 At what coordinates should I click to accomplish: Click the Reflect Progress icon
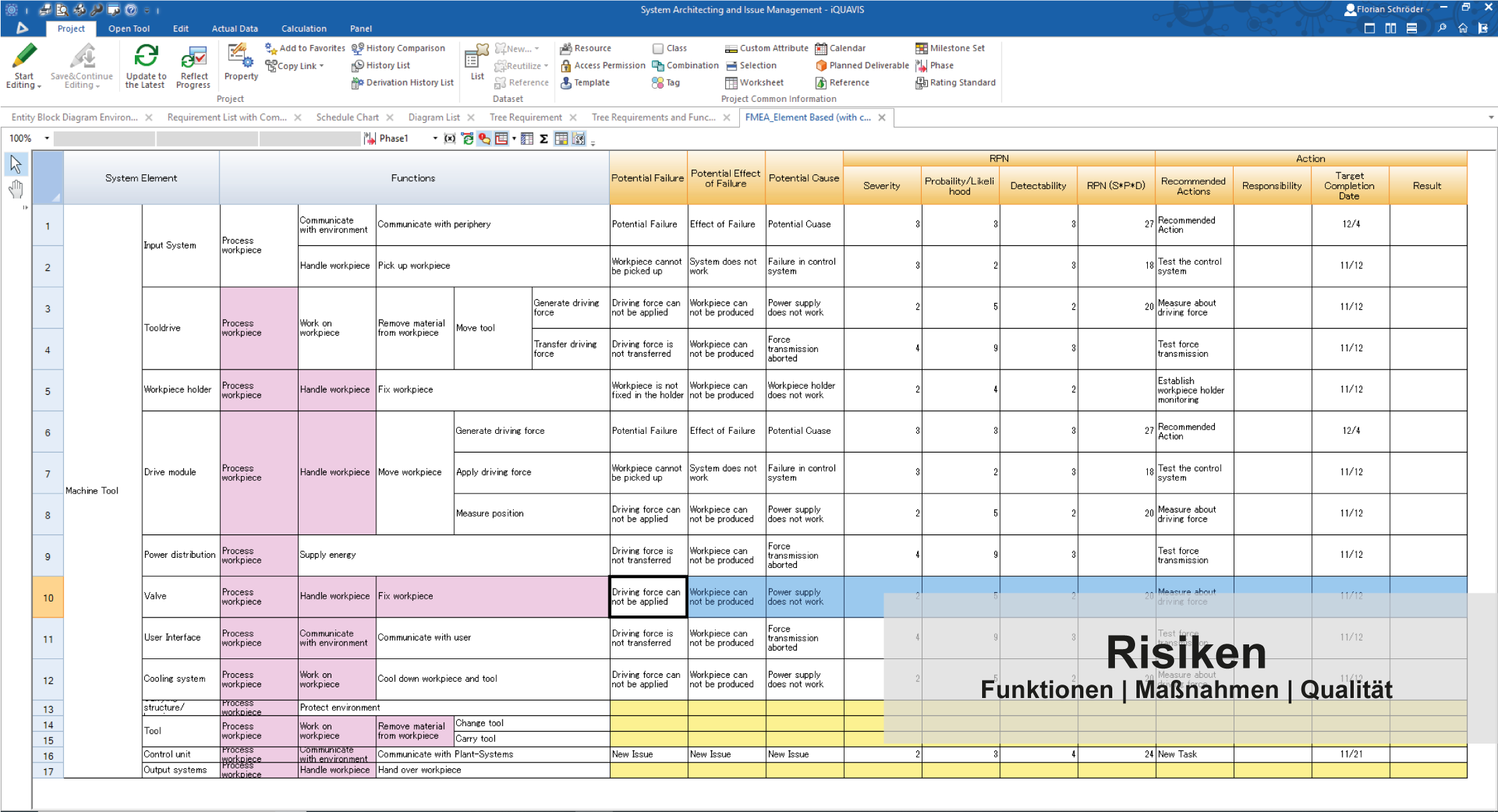(x=194, y=56)
